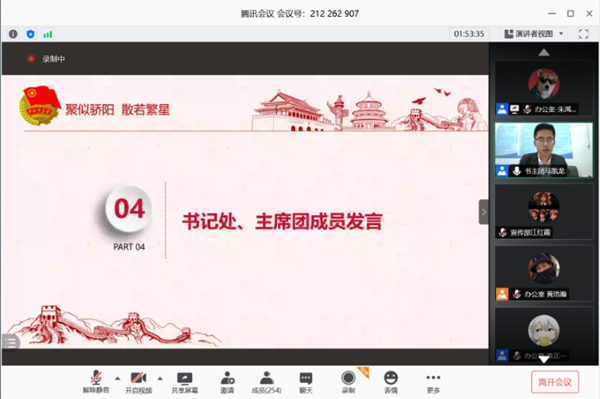Select the 办公室-朱闻 participant tile

544,88
